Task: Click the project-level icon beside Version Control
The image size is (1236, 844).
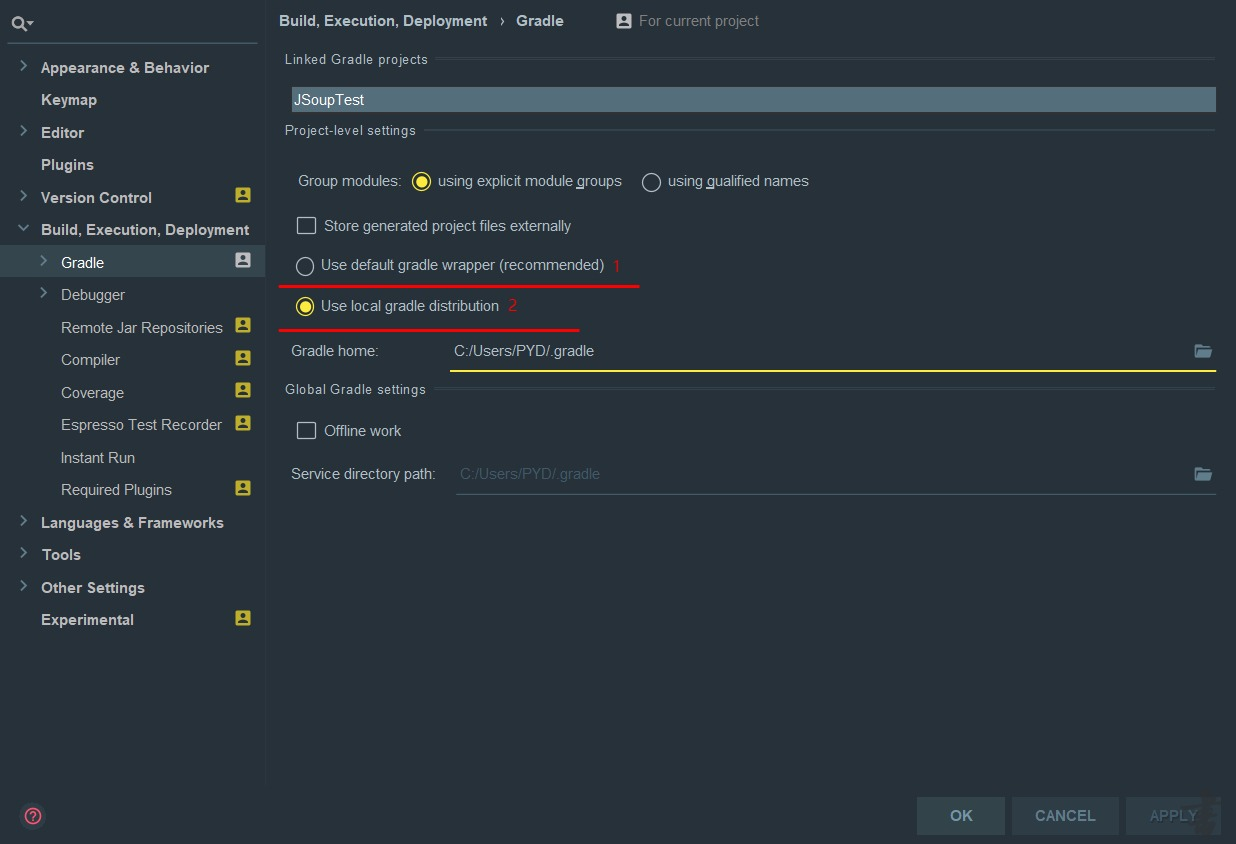Action: point(242,196)
